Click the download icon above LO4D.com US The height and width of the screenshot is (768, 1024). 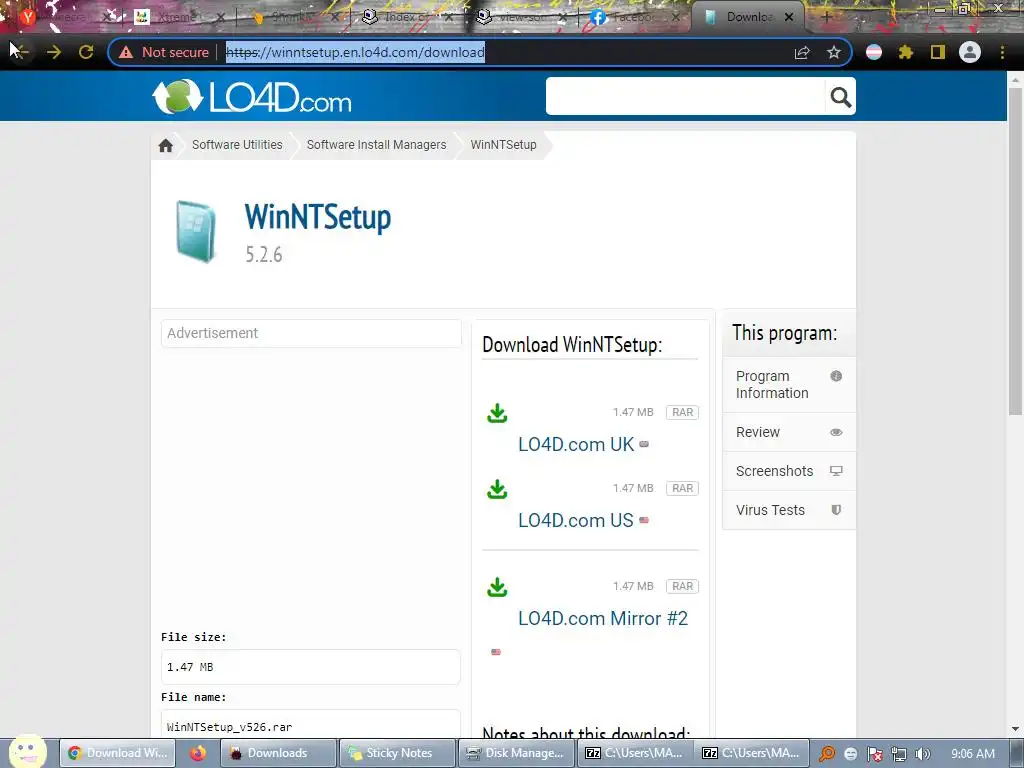click(x=497, y=489)
